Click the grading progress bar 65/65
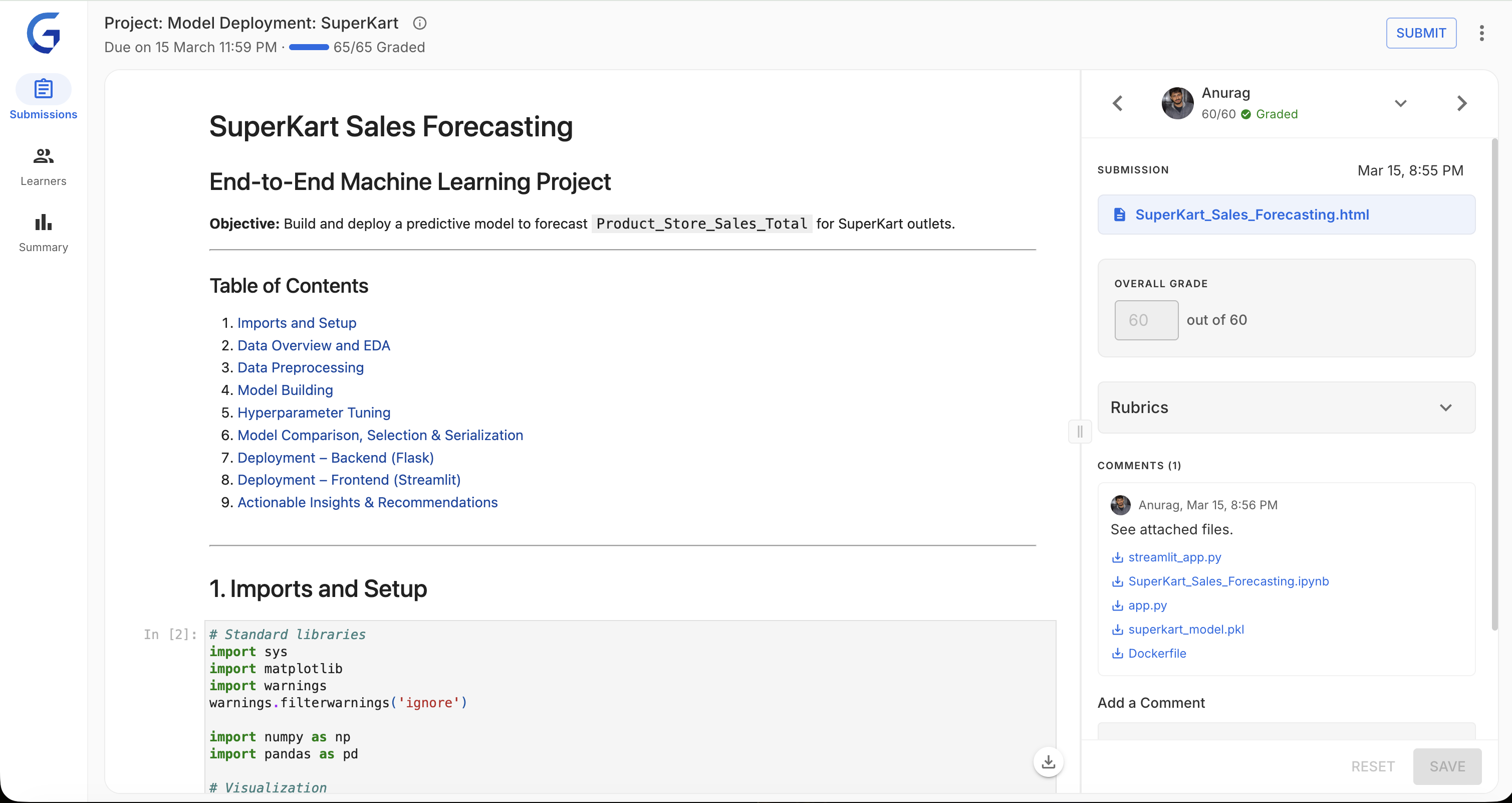 [x=309, y=48]
